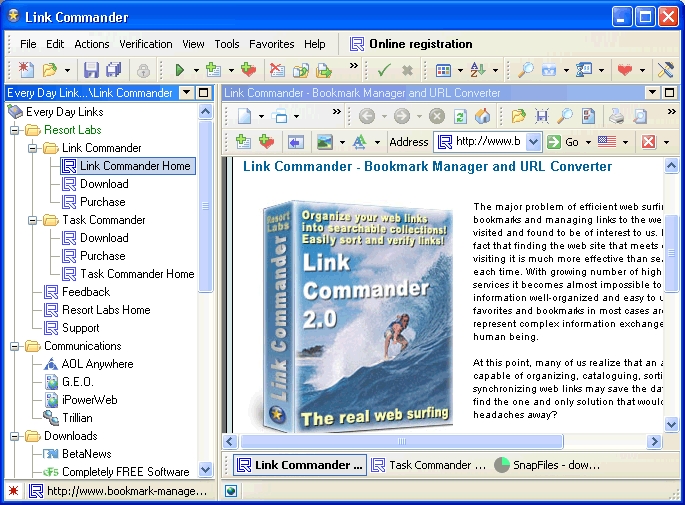The image size is (685, 505).
Task: Click the magnifying glass search icon in main toolbar
Action: tap(525, 70)
